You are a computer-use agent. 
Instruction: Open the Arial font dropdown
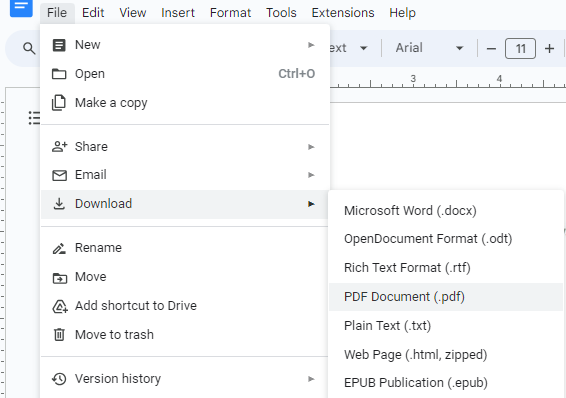point(429,48)
